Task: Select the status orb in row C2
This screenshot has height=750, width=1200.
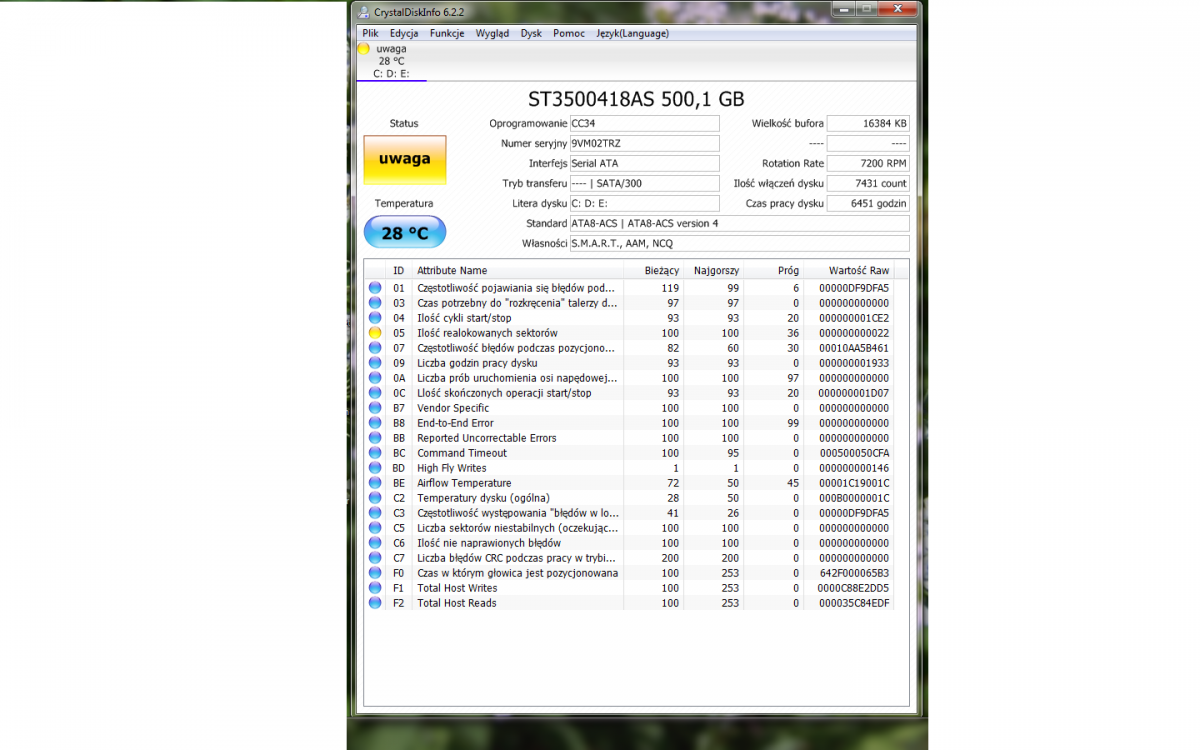Action: 375,498
